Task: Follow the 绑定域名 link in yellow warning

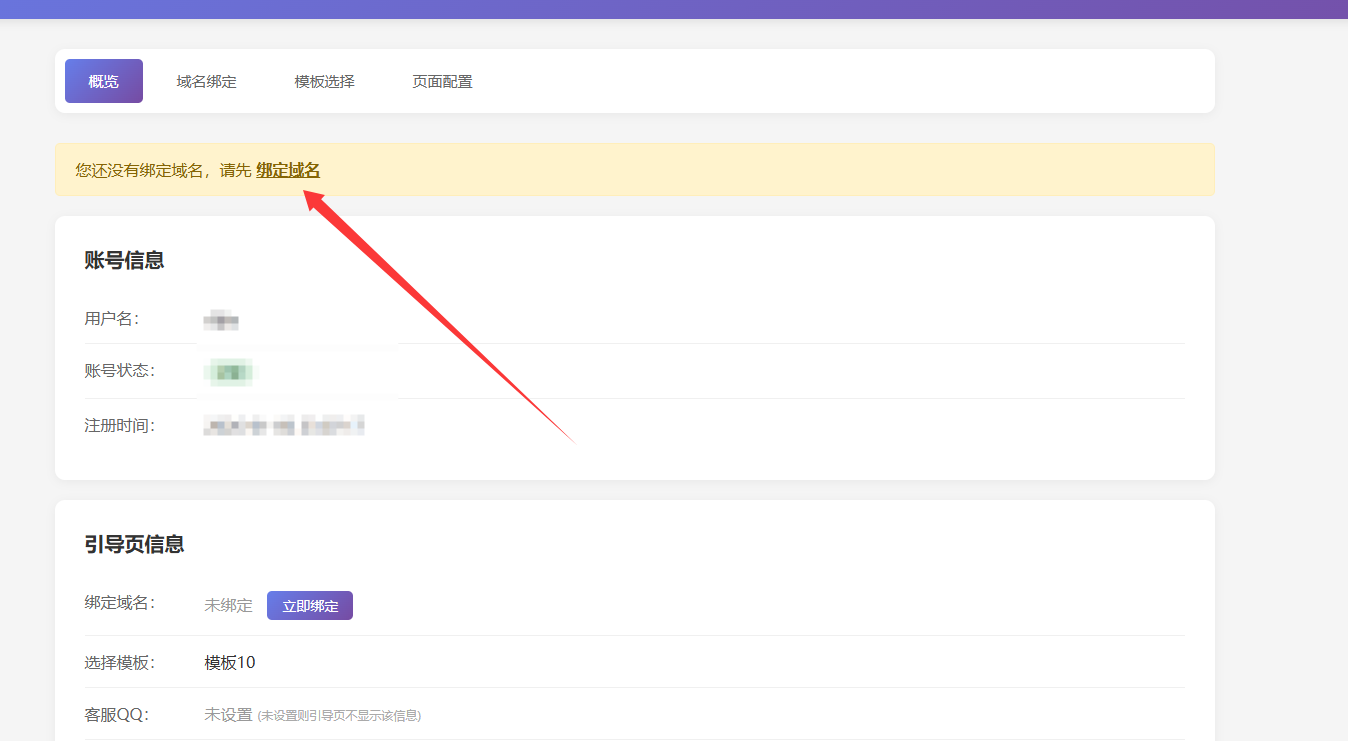Action: click(288, 170)
